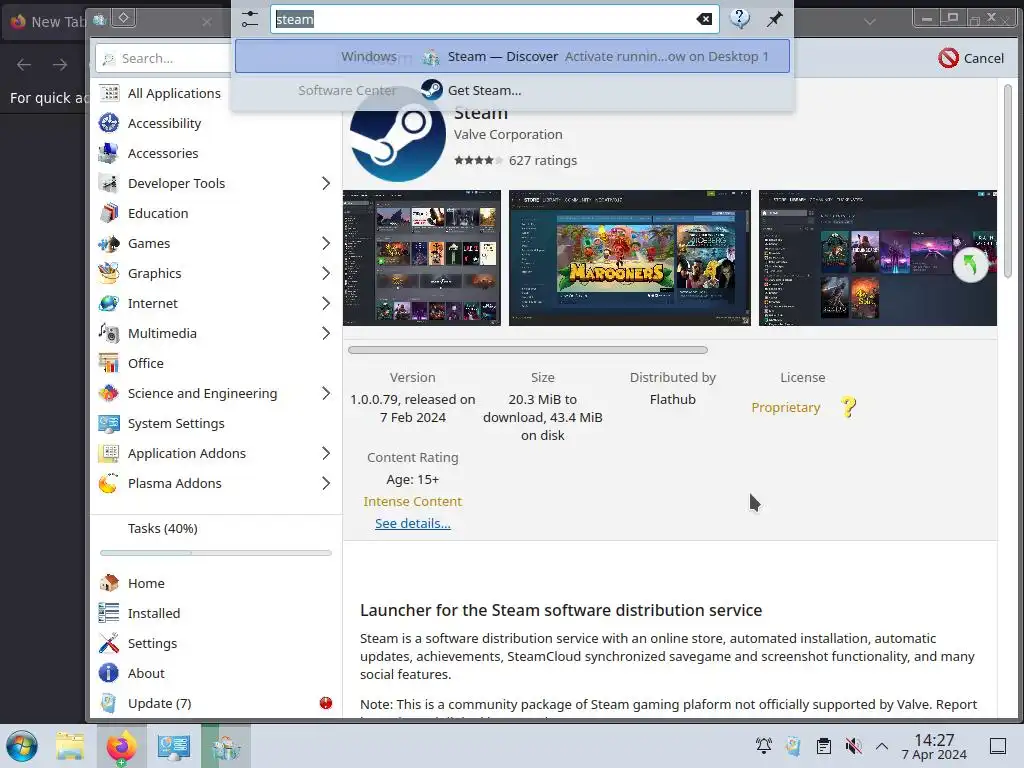Click the Proprietary license link
Image resolution: width=1024 pixels, height=768 pixels.
point(786,408)
